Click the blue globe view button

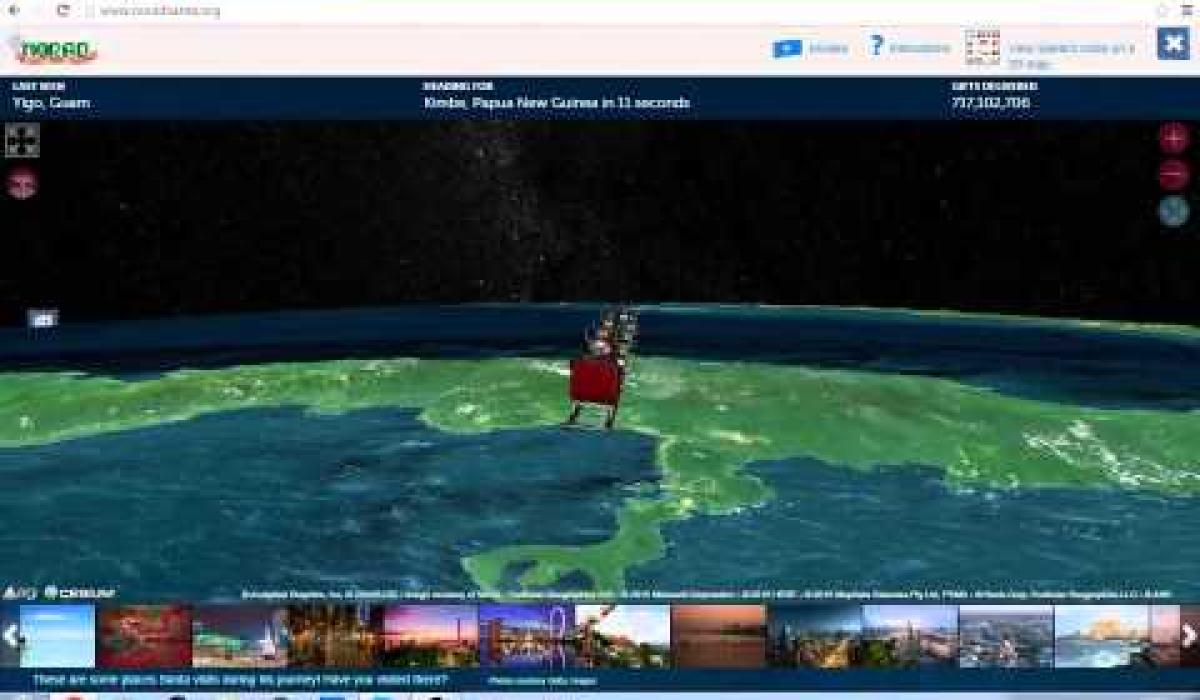(1173, 211)
